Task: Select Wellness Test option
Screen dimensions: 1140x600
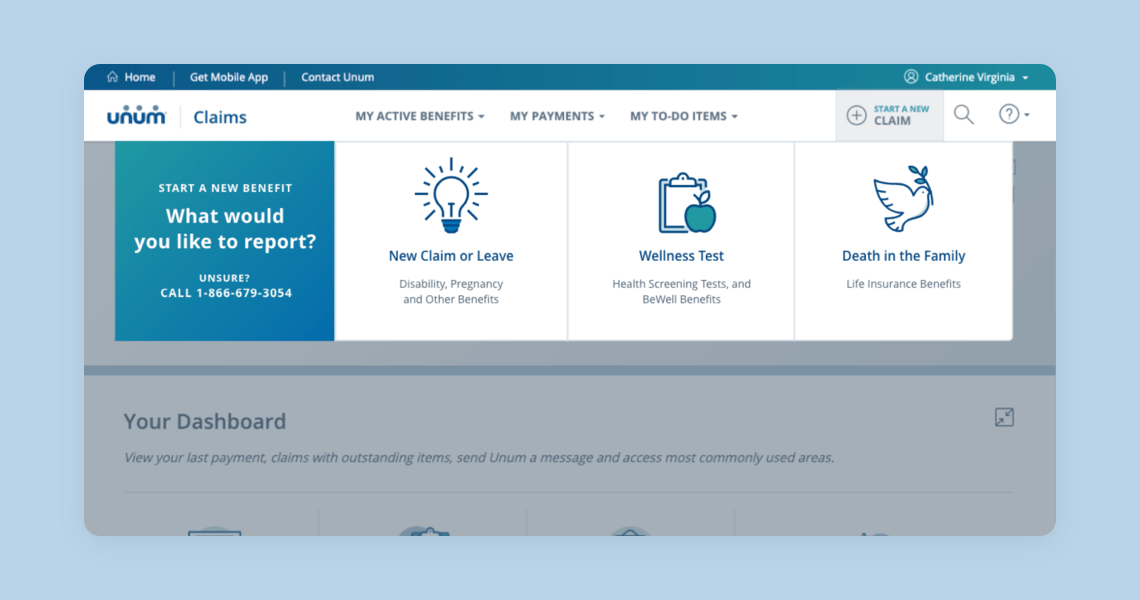Action: (681, 256)
